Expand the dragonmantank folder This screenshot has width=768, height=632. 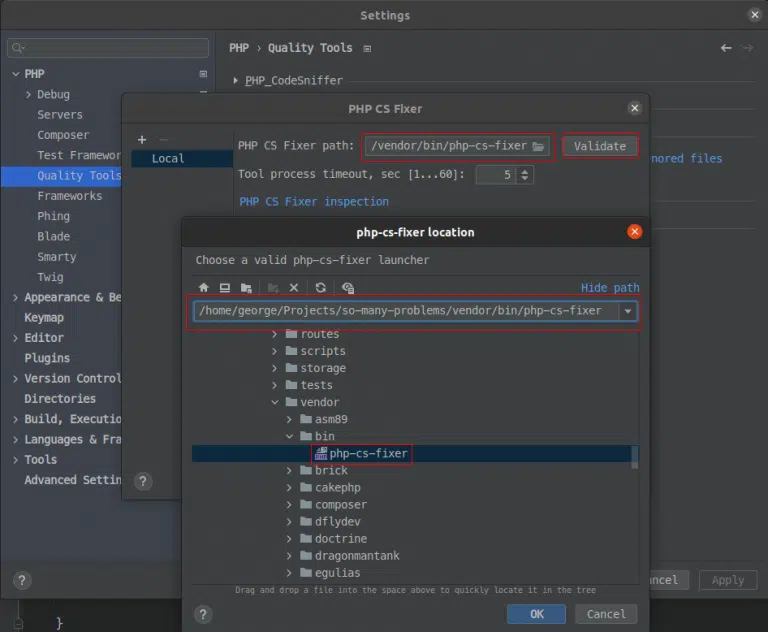[x=289, y=556]
